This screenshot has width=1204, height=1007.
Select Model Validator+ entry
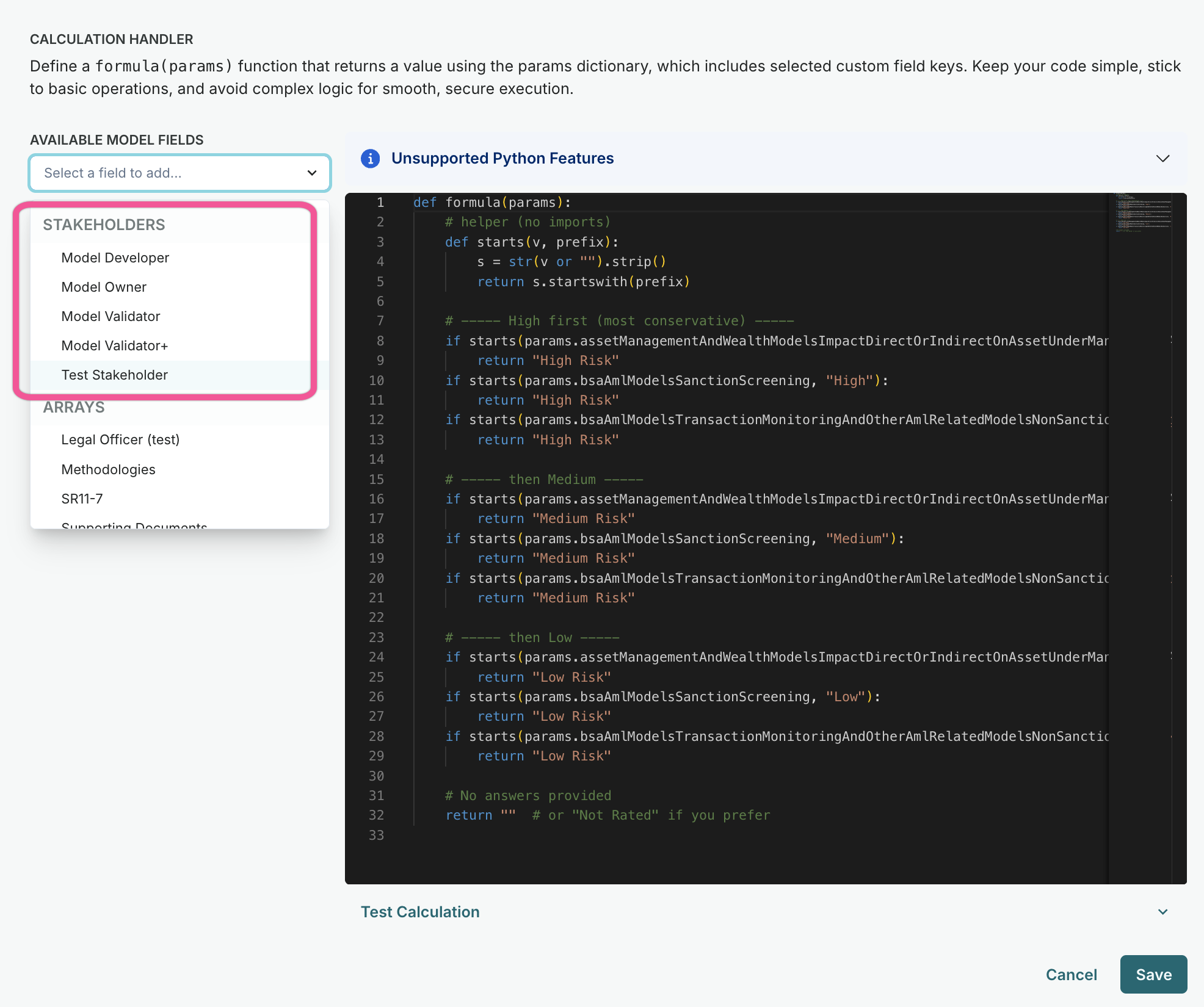pyautogui.click(x=114, y=346)
